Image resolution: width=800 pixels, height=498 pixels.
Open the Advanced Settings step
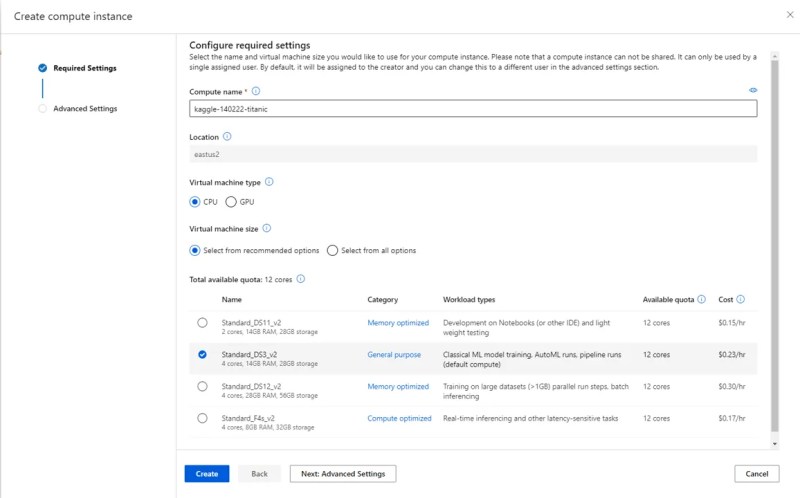point(85,109)
